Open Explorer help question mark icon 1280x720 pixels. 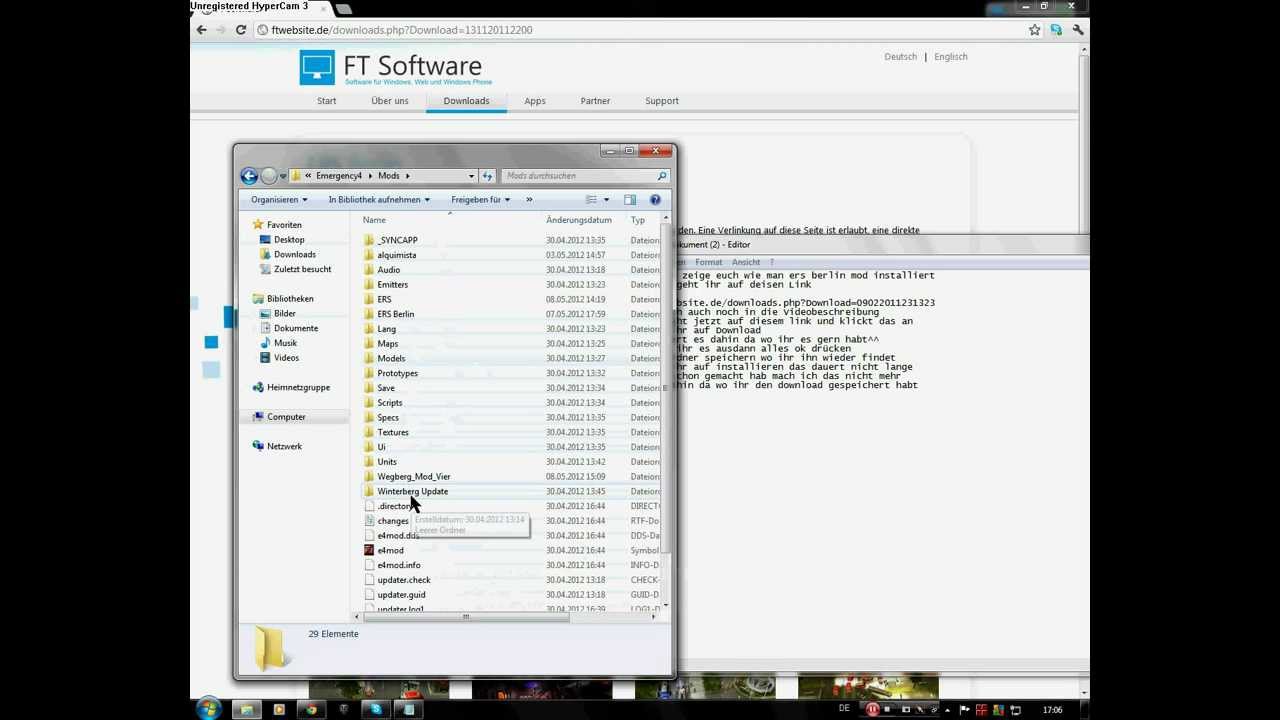[x=655, y=200]
